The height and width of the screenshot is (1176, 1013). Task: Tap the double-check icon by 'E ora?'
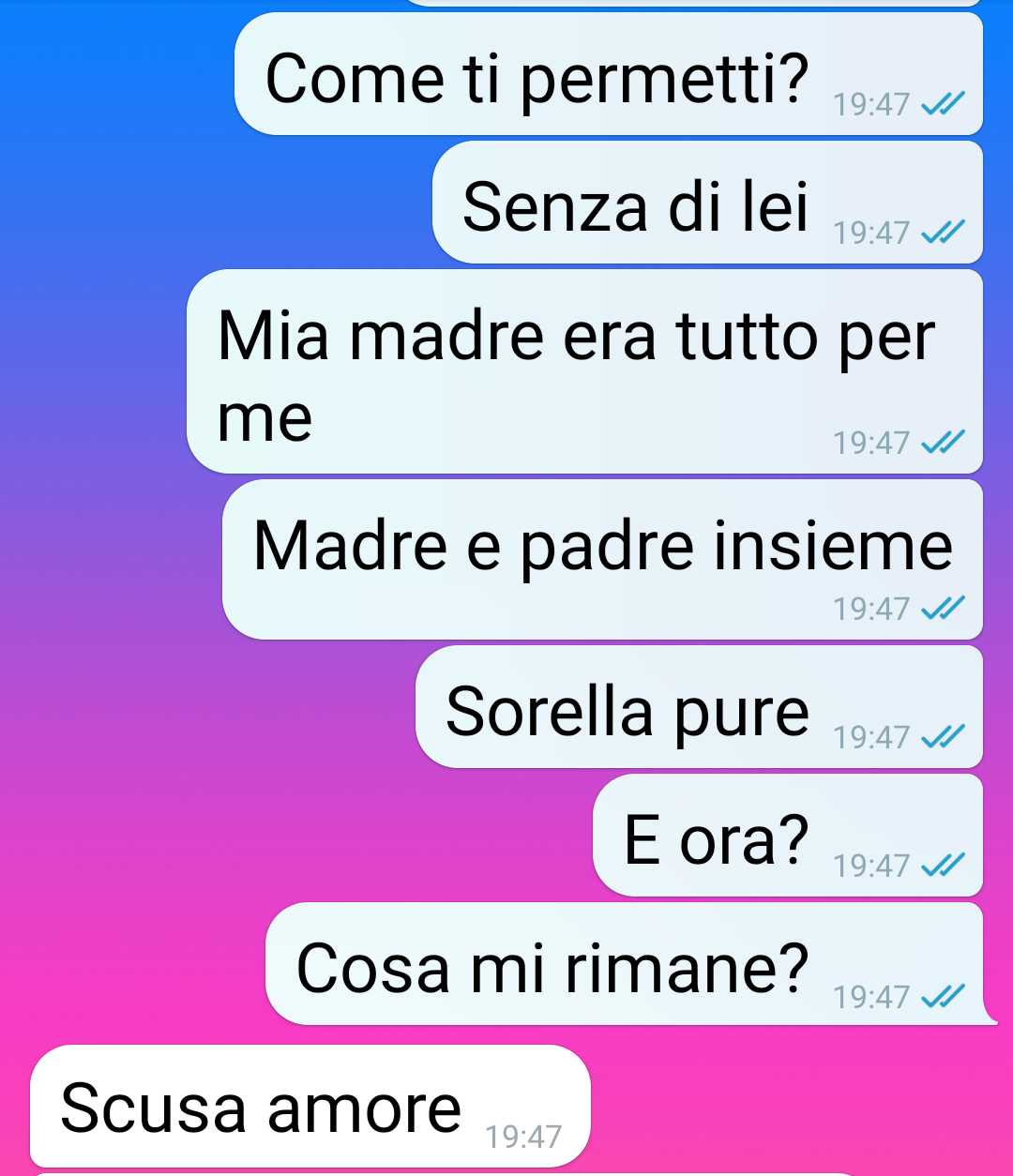(x=943, y=866)
